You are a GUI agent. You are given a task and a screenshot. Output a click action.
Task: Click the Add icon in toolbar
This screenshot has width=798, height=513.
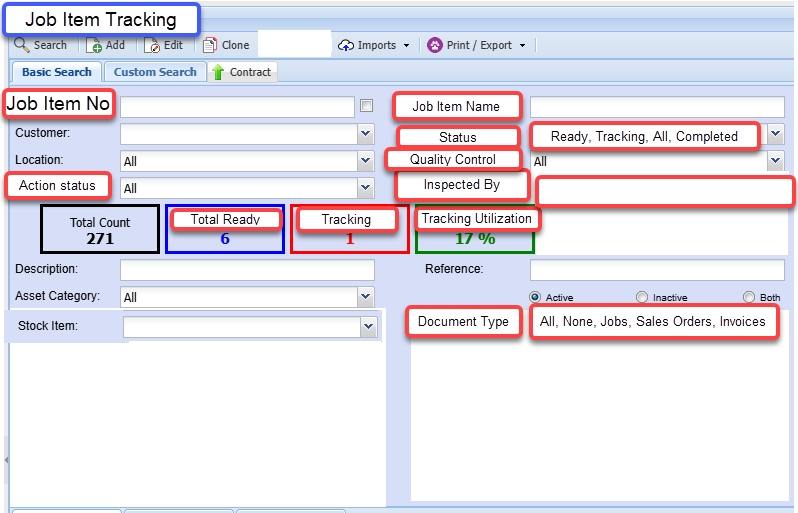[94, 45]
